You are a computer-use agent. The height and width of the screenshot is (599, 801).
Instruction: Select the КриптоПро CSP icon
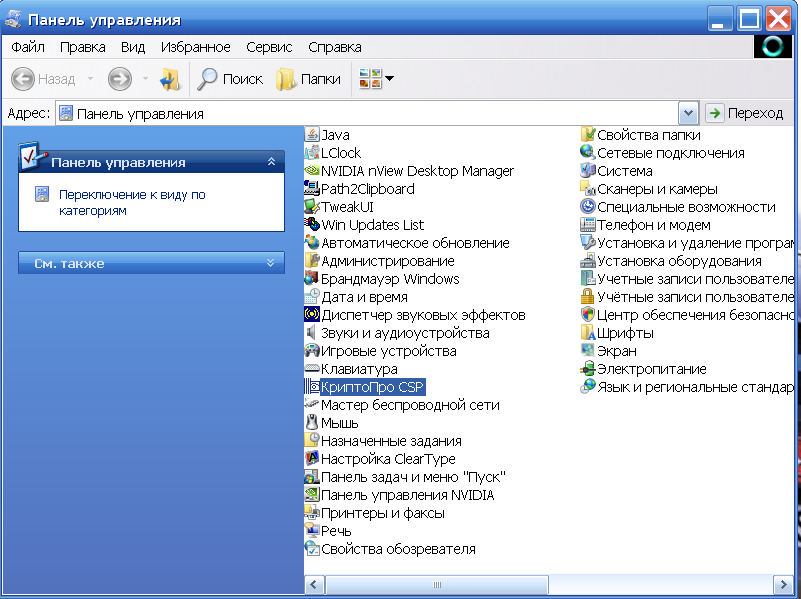[x=312, y=387]
